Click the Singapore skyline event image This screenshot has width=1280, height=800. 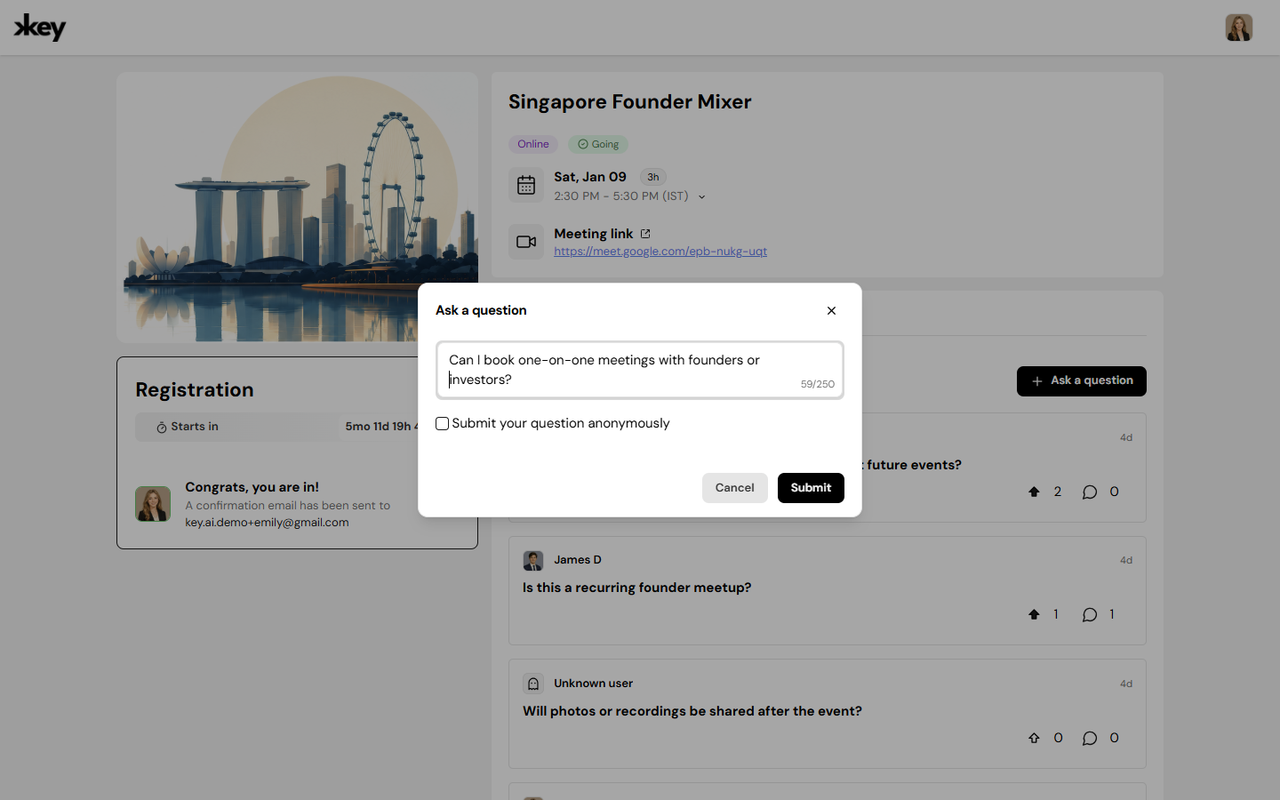297,207
